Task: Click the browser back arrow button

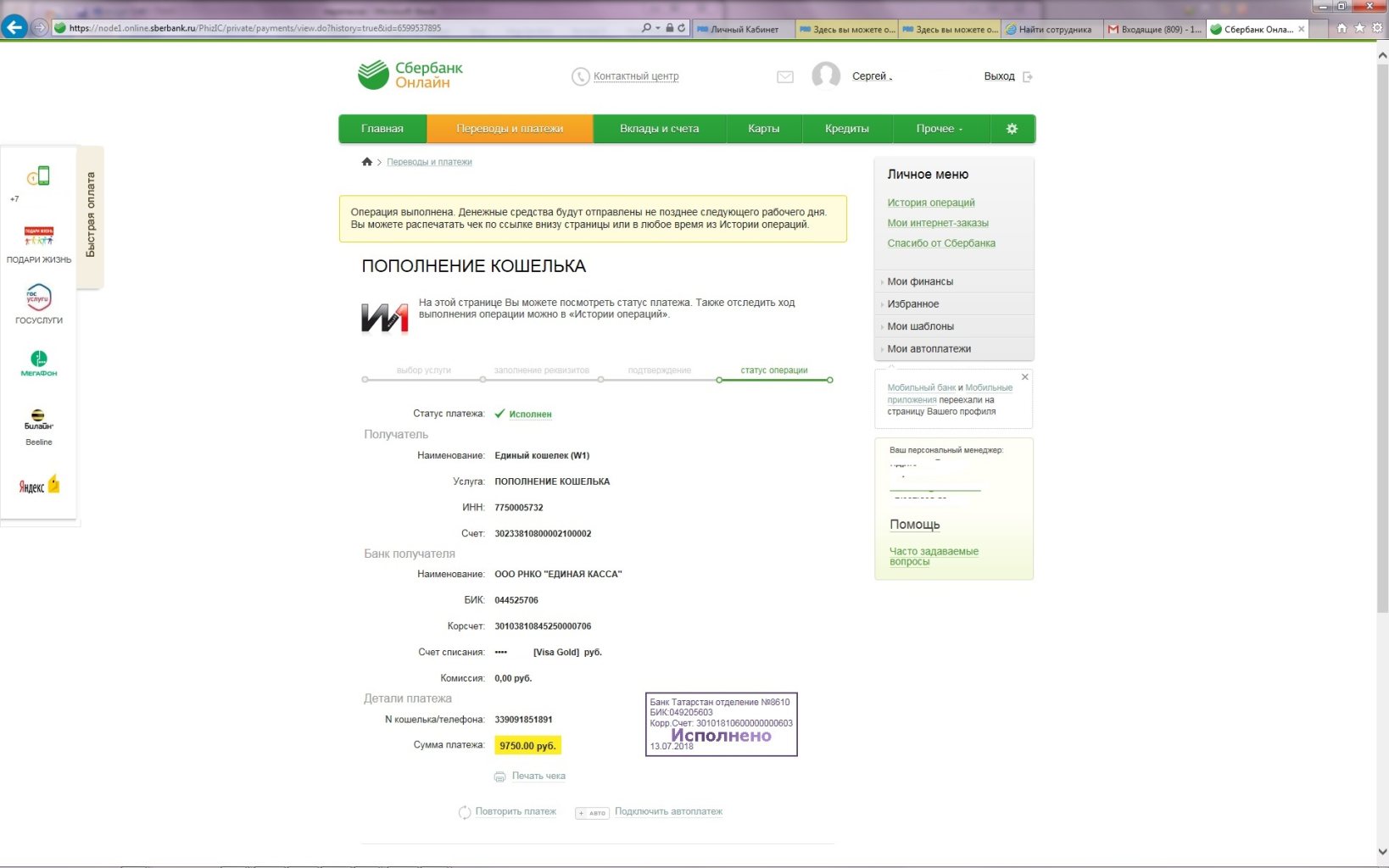Action: [14, 28]
